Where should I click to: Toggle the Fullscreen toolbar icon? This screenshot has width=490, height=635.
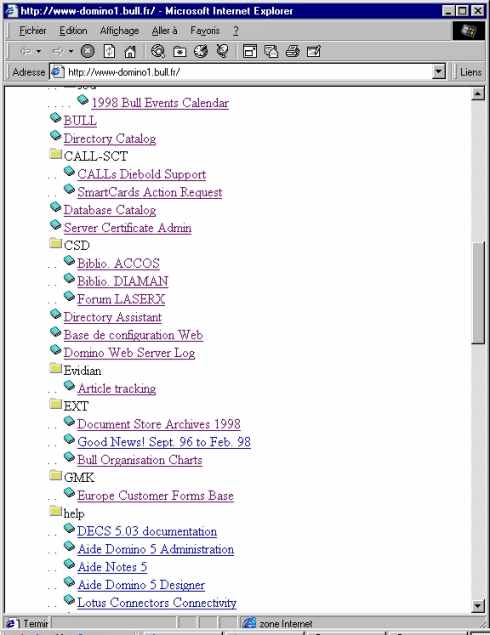[249, 51]
